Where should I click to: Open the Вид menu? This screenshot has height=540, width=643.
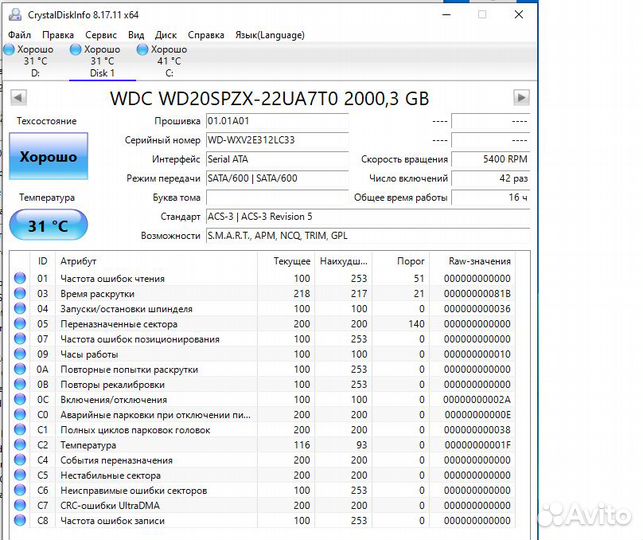[136, 35]
